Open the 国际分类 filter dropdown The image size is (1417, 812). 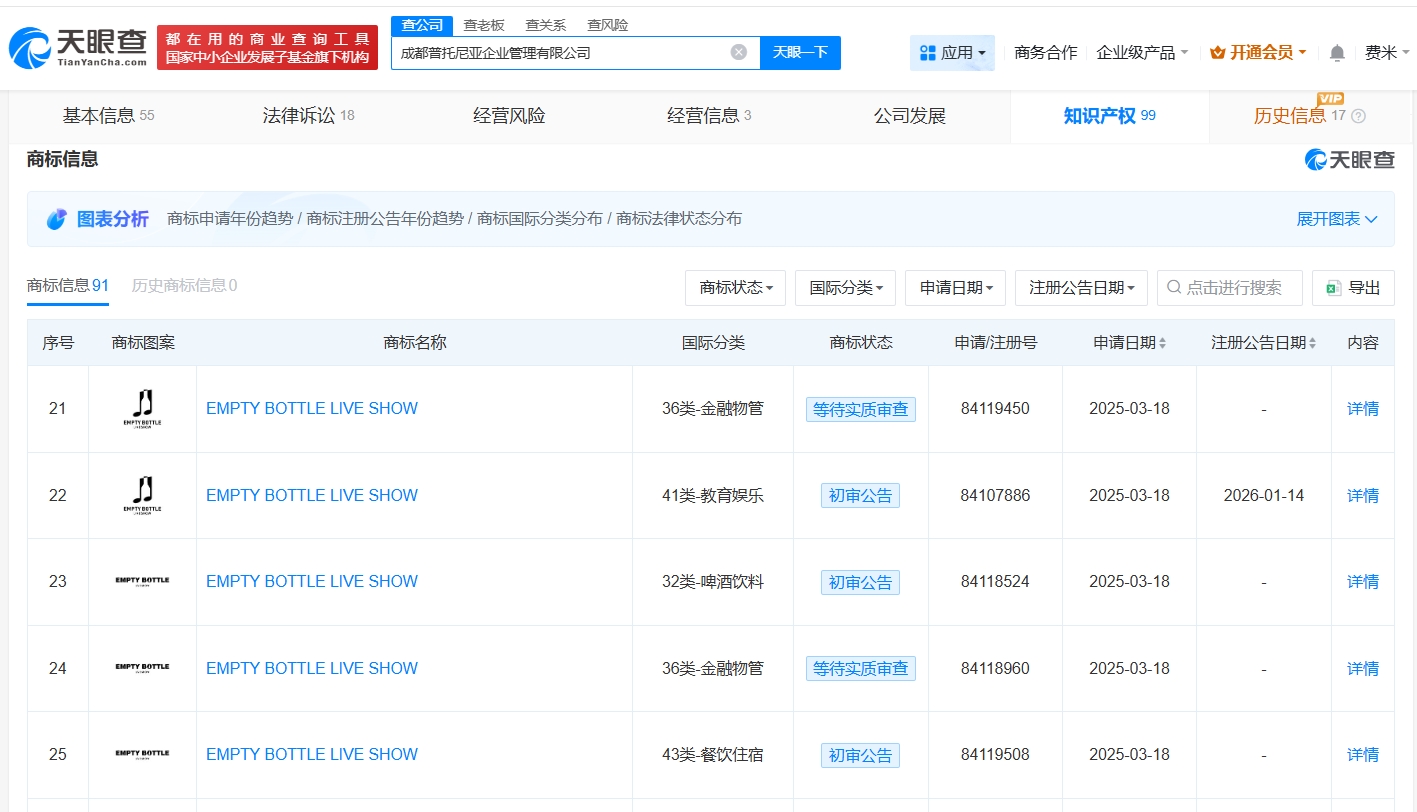click(845, 288)
